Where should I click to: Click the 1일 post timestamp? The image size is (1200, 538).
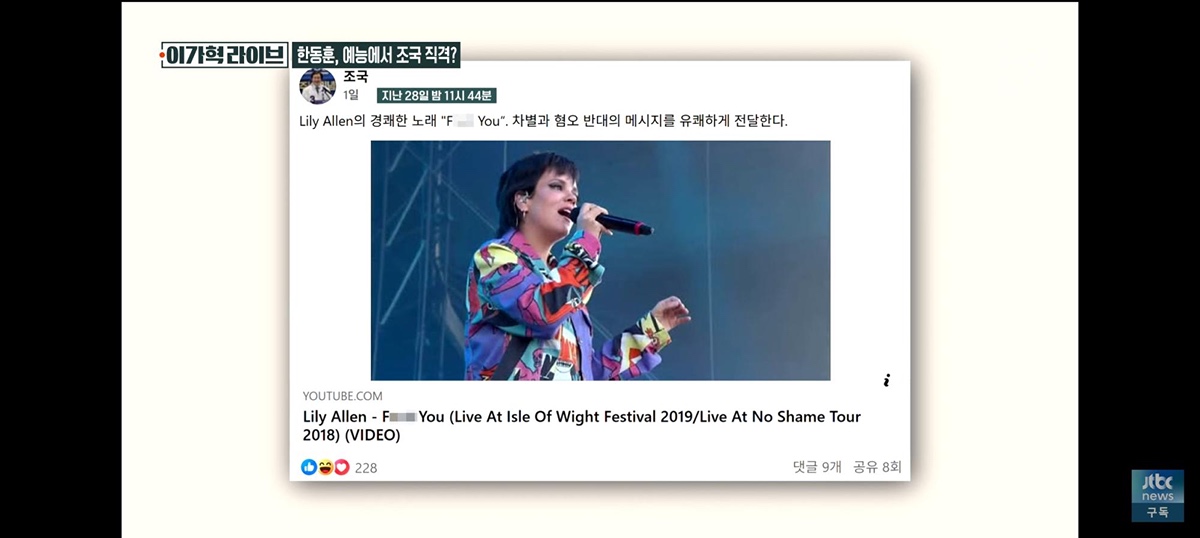pos(350,95)
